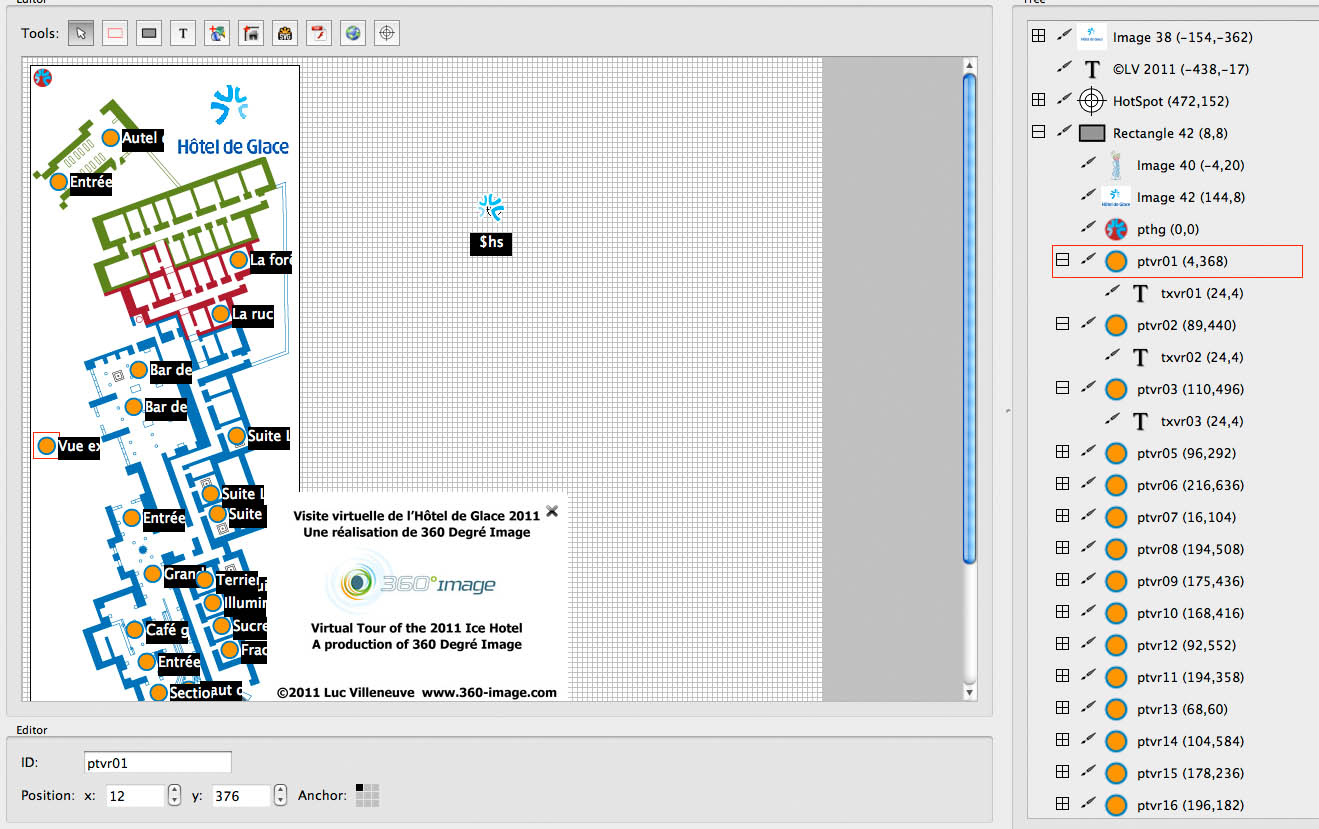
Task: Set anchor using the Anchor grid
Action: coord(368,796)
